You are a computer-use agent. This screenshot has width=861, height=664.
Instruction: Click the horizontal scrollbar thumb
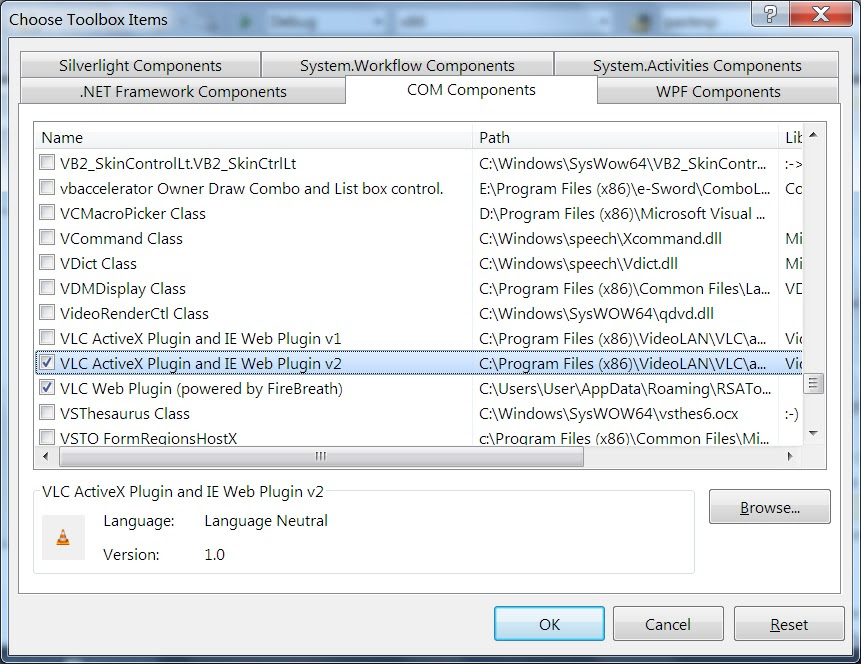[x=321, y=456]
